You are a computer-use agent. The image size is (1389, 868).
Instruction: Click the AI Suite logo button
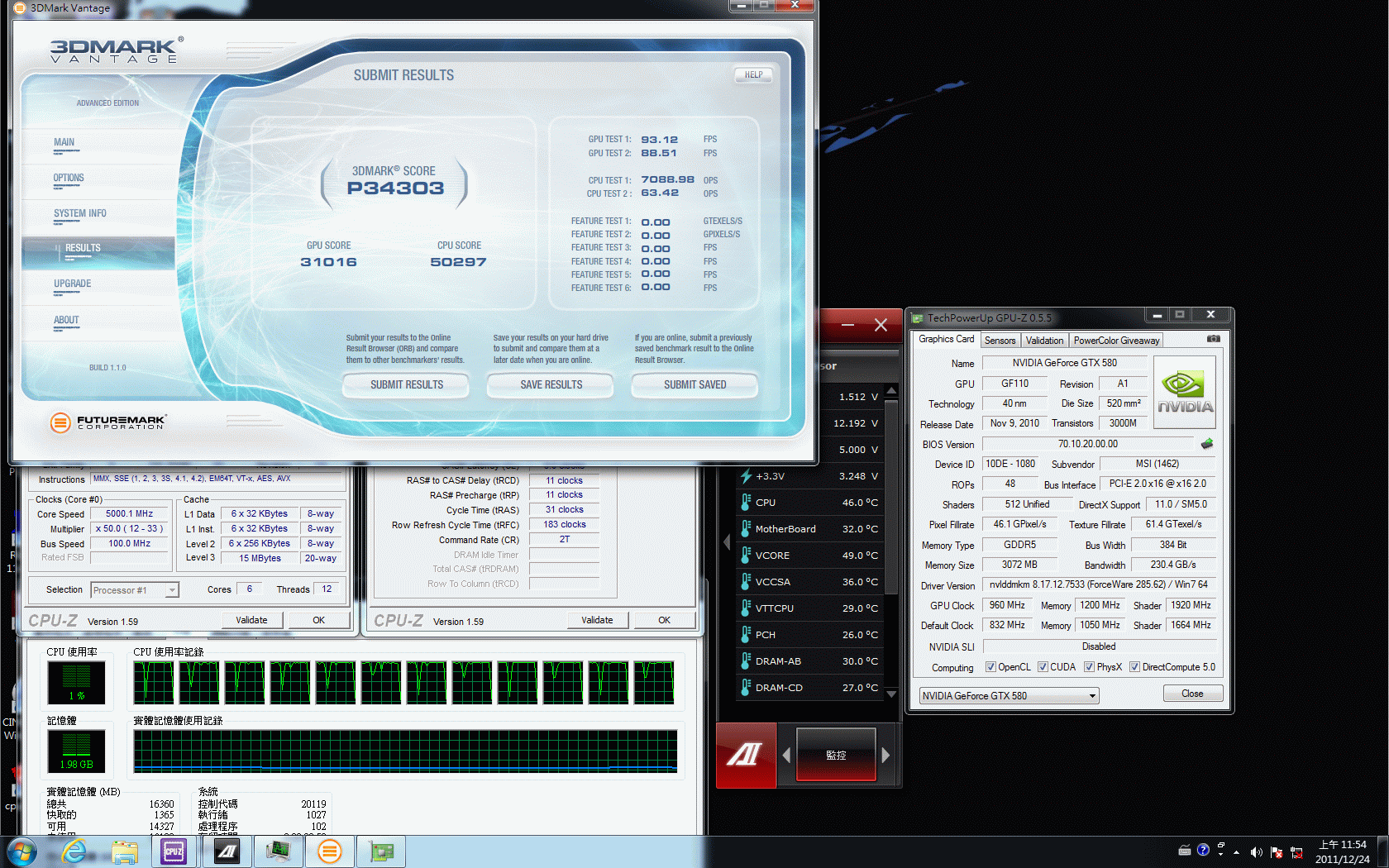click(x=745, y=755)
